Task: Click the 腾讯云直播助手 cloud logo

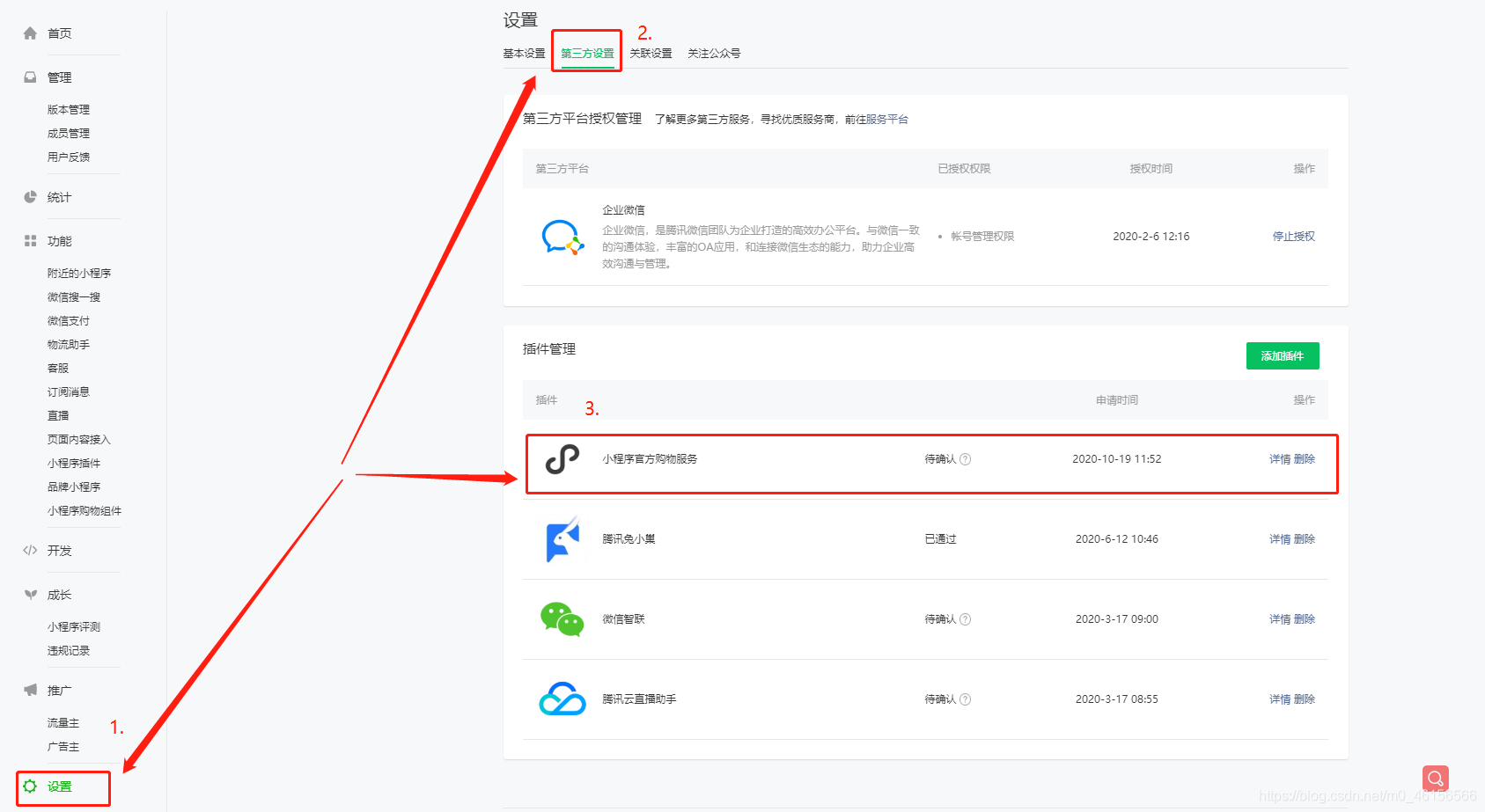Action: click(x=562, y=699)
